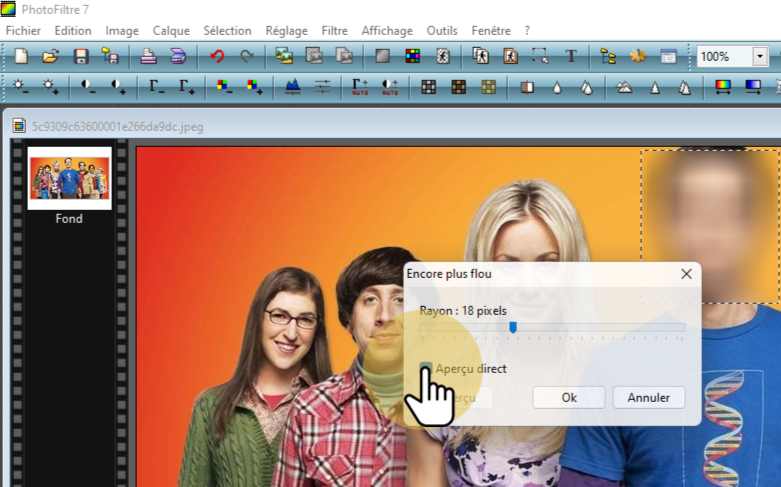Click the 100% zoom input field
This screenshot has width=781, height=487.
coord(725,56)
